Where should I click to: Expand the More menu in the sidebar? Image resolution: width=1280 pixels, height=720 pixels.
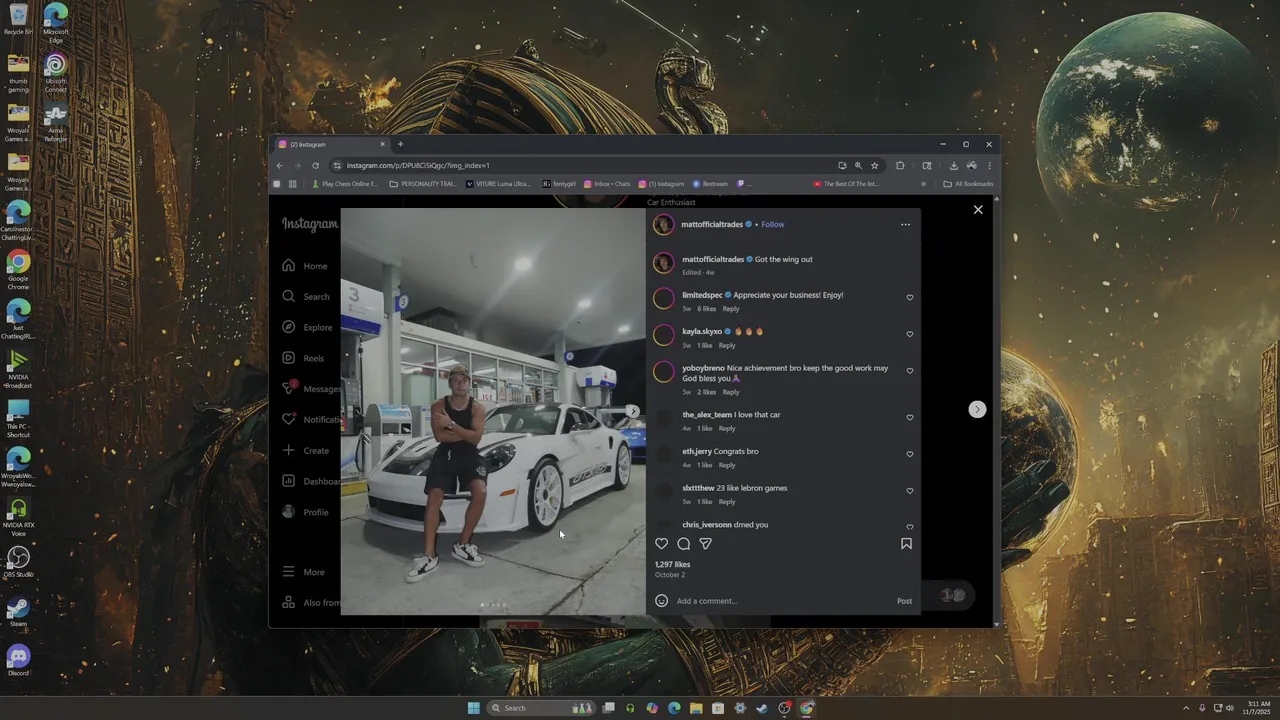click(304, 572)
